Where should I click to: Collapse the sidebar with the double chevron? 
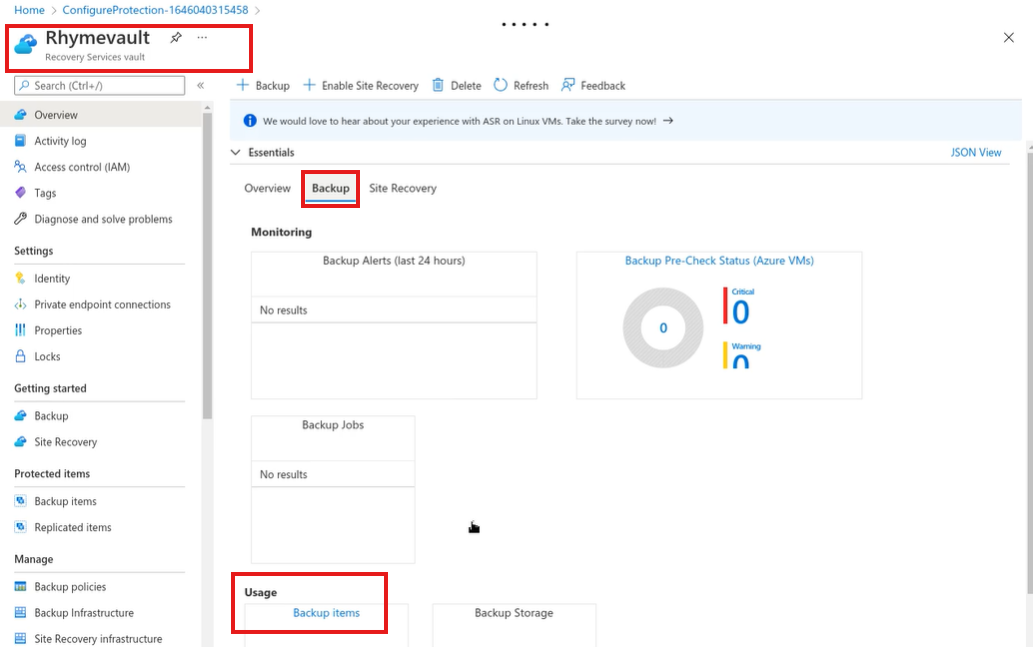pos(200,85)
